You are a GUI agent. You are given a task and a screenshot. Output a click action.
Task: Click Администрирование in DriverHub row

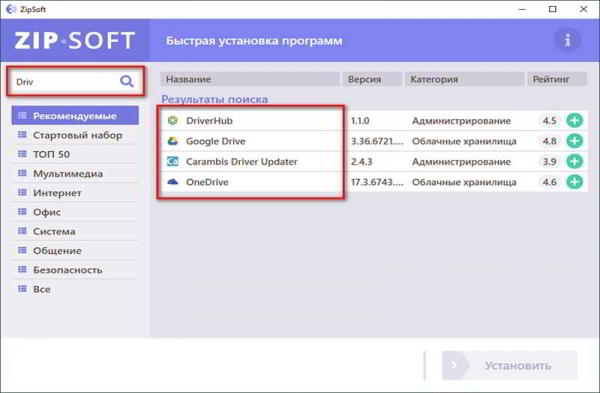pos(461,121)
